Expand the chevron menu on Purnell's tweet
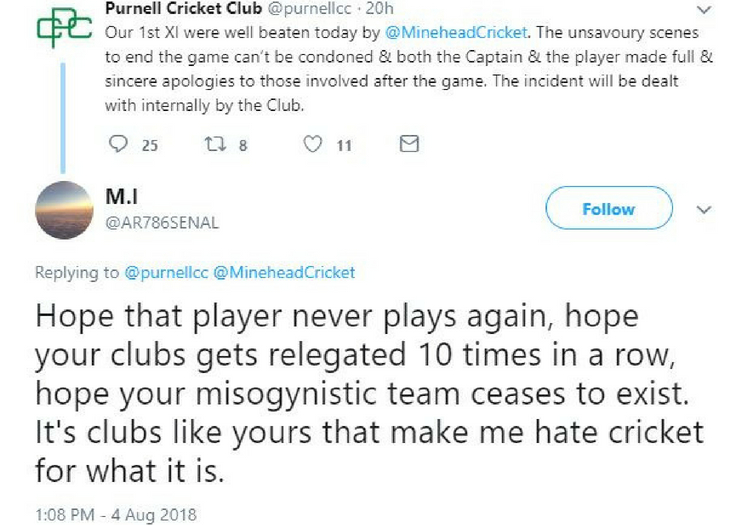This screenshot has width=750, height=525. (x=706, y=10)
